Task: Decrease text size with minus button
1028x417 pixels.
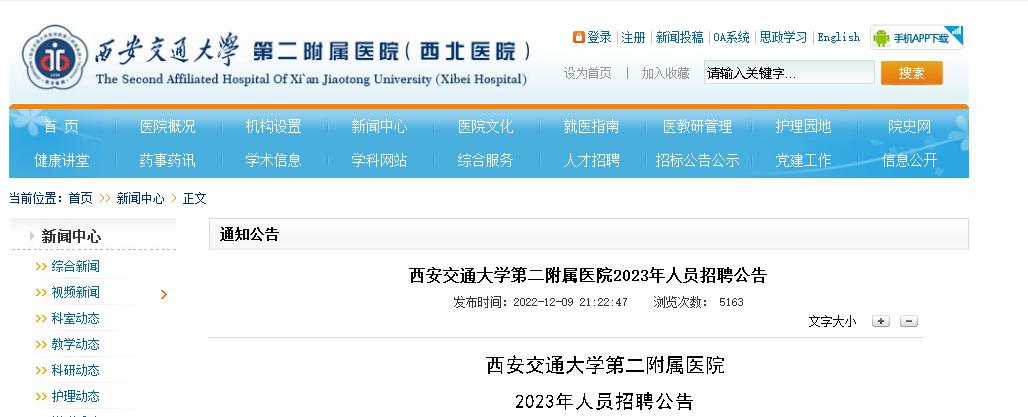Action: (909, 321)
